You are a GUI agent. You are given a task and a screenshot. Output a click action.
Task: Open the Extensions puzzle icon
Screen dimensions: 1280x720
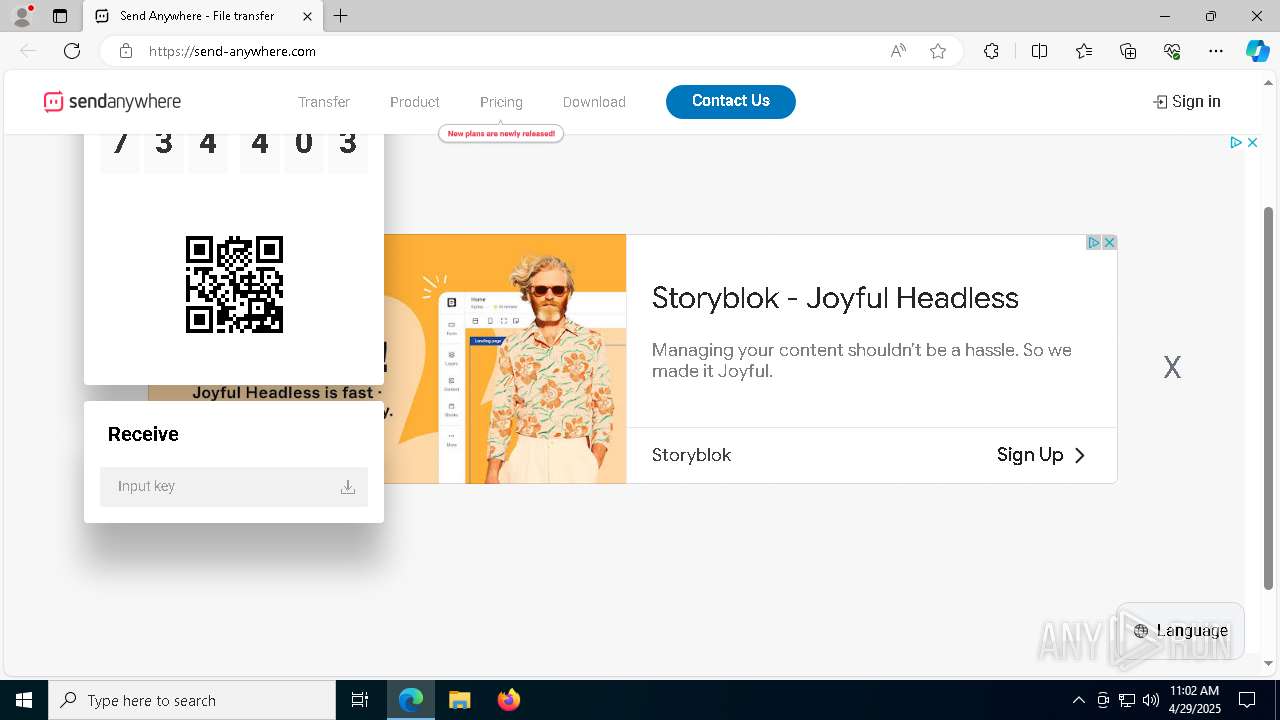[991, 51]
